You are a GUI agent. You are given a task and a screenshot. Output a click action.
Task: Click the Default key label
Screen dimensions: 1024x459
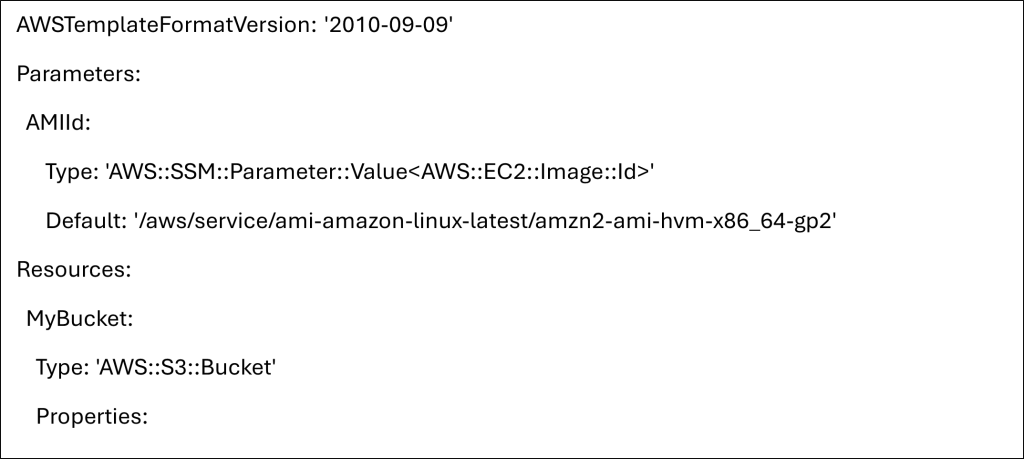point(81,220)
